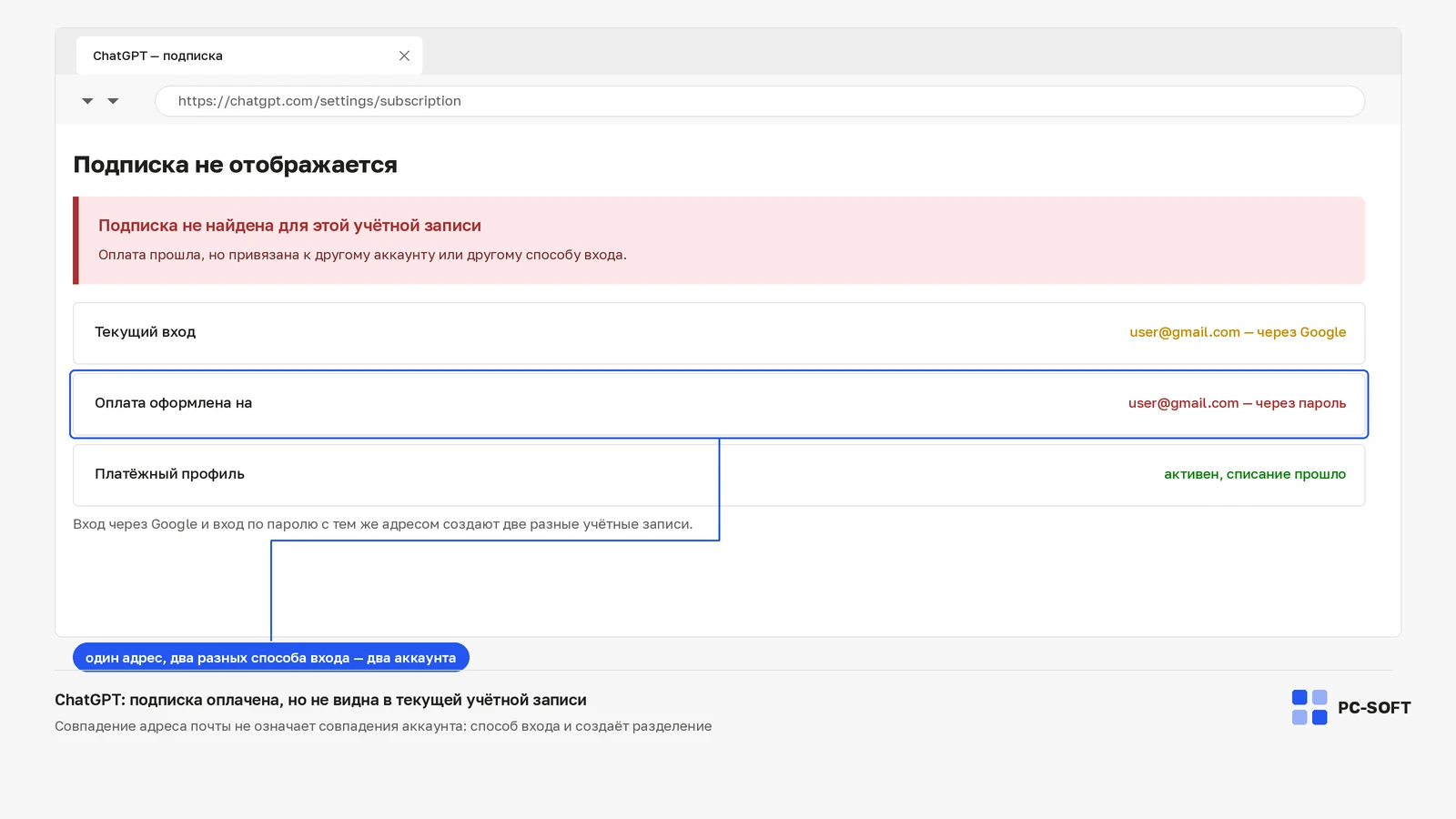The height and width of the screenshot is (819, 1456).
Task: Open the right dropdown arrow beside the address bar
Action: coord(113,101)
